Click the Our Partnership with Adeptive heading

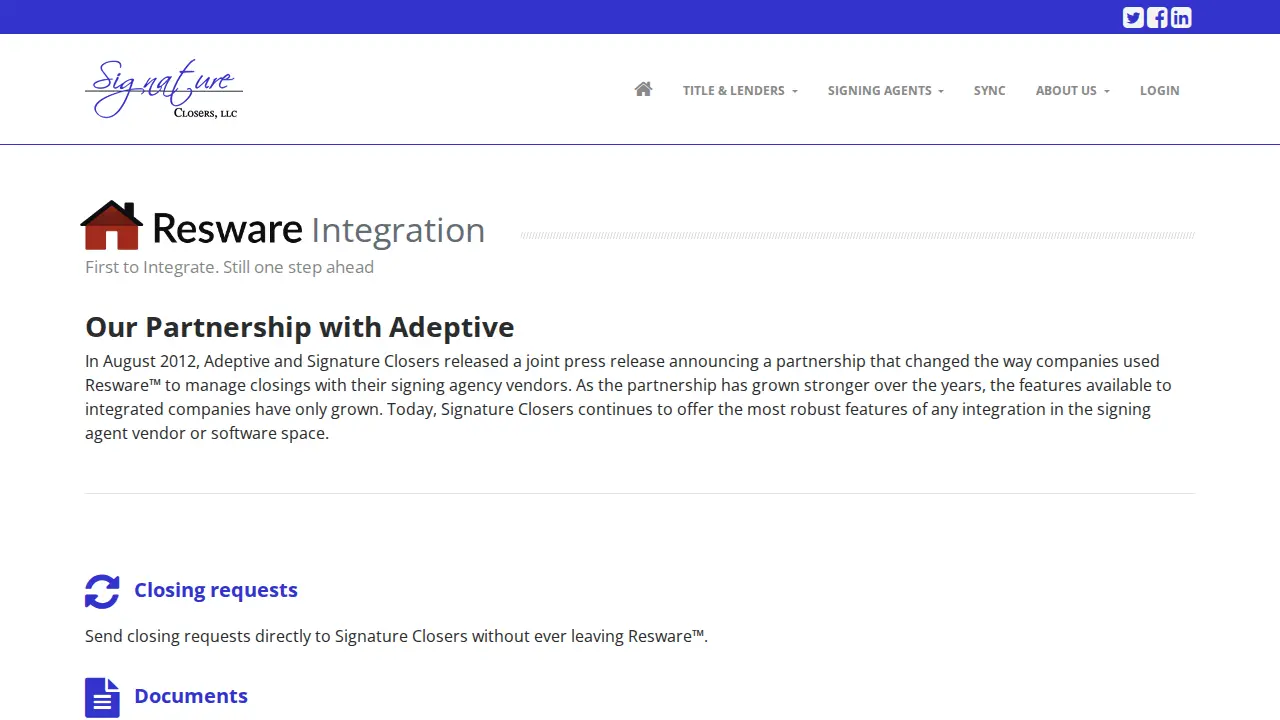(300, 327)
